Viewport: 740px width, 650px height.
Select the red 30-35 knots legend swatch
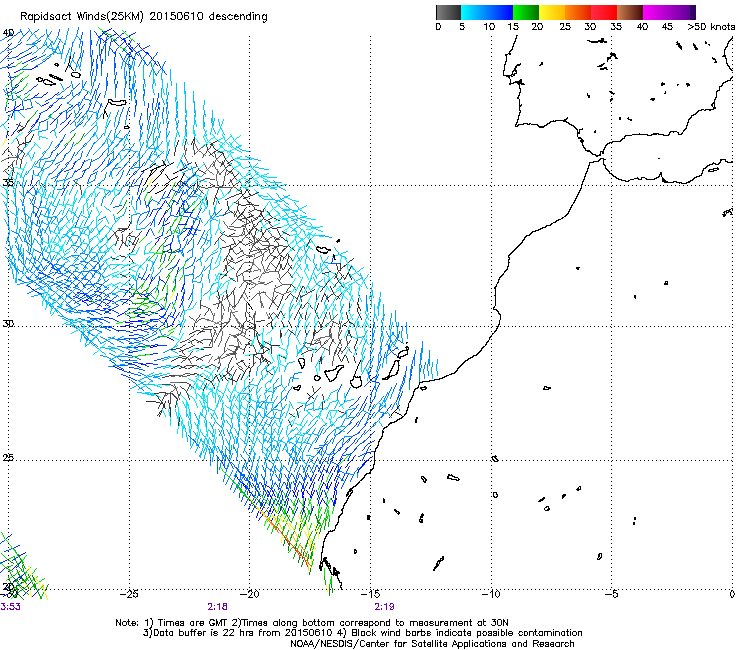pyautogui.click(x=604, y=12)
